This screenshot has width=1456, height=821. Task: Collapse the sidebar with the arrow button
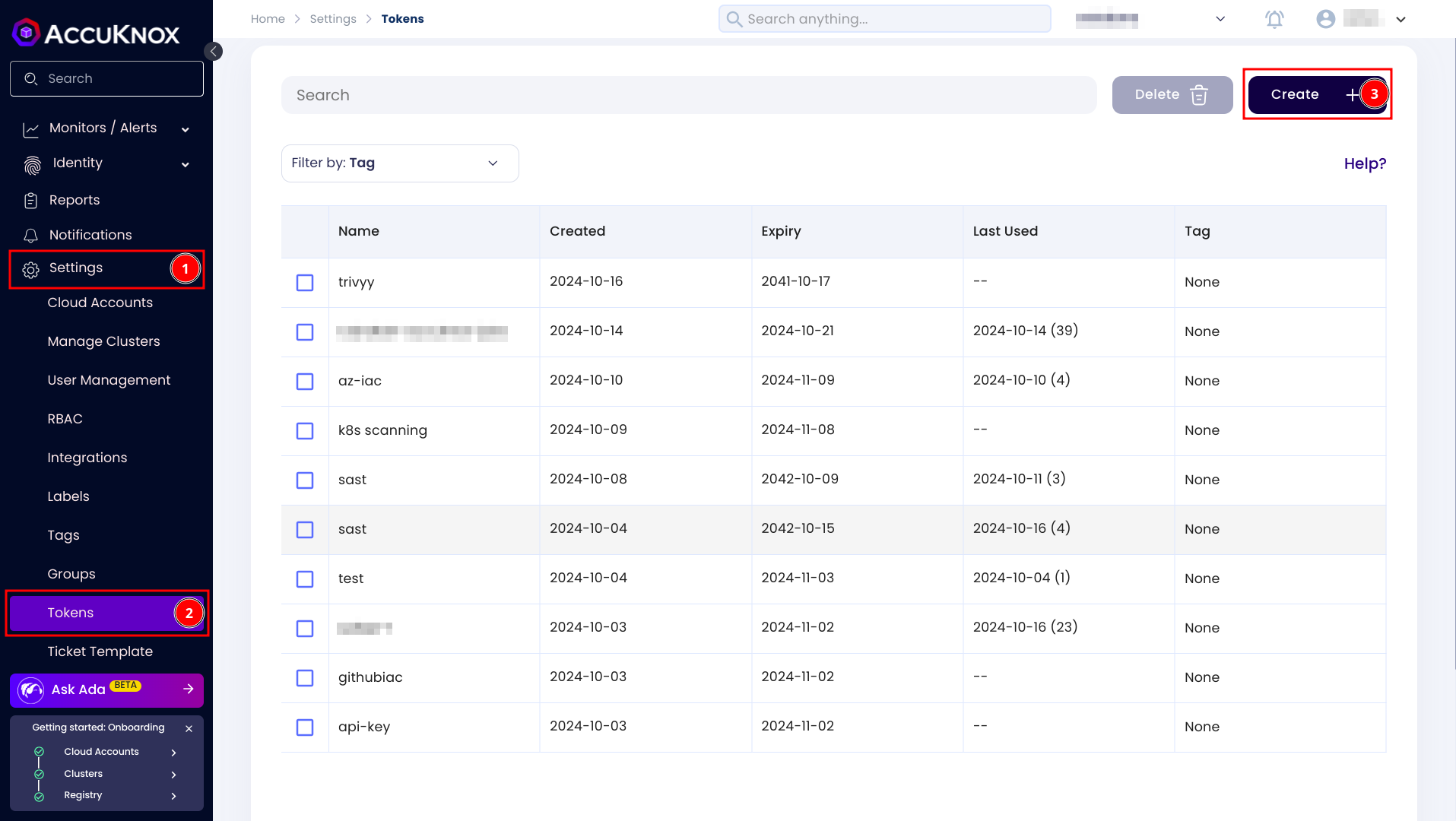[214, 51]
